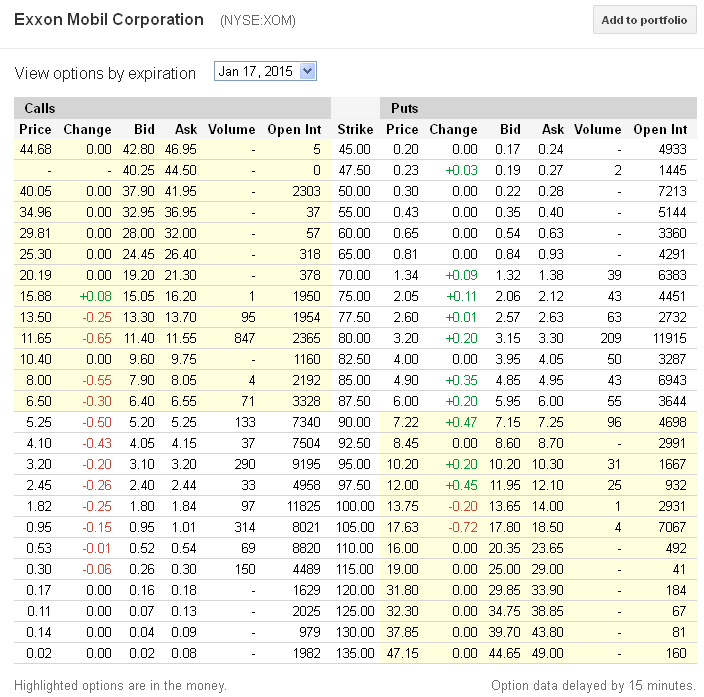Click put price 31.80
Viewport: 704px width, 697px height.
(x=402, y=590)
